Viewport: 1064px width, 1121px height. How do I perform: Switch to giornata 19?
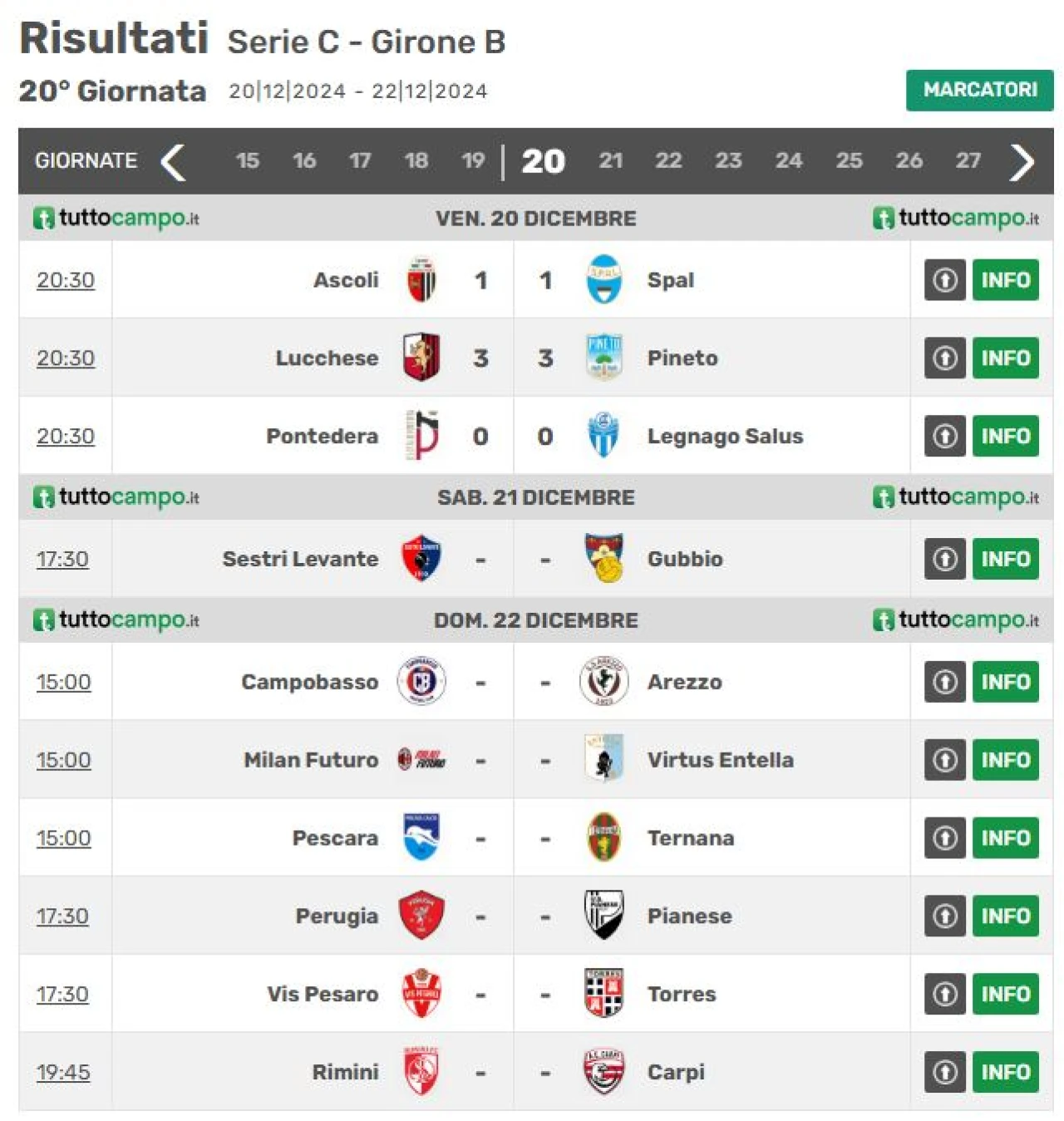coord(473,160)
